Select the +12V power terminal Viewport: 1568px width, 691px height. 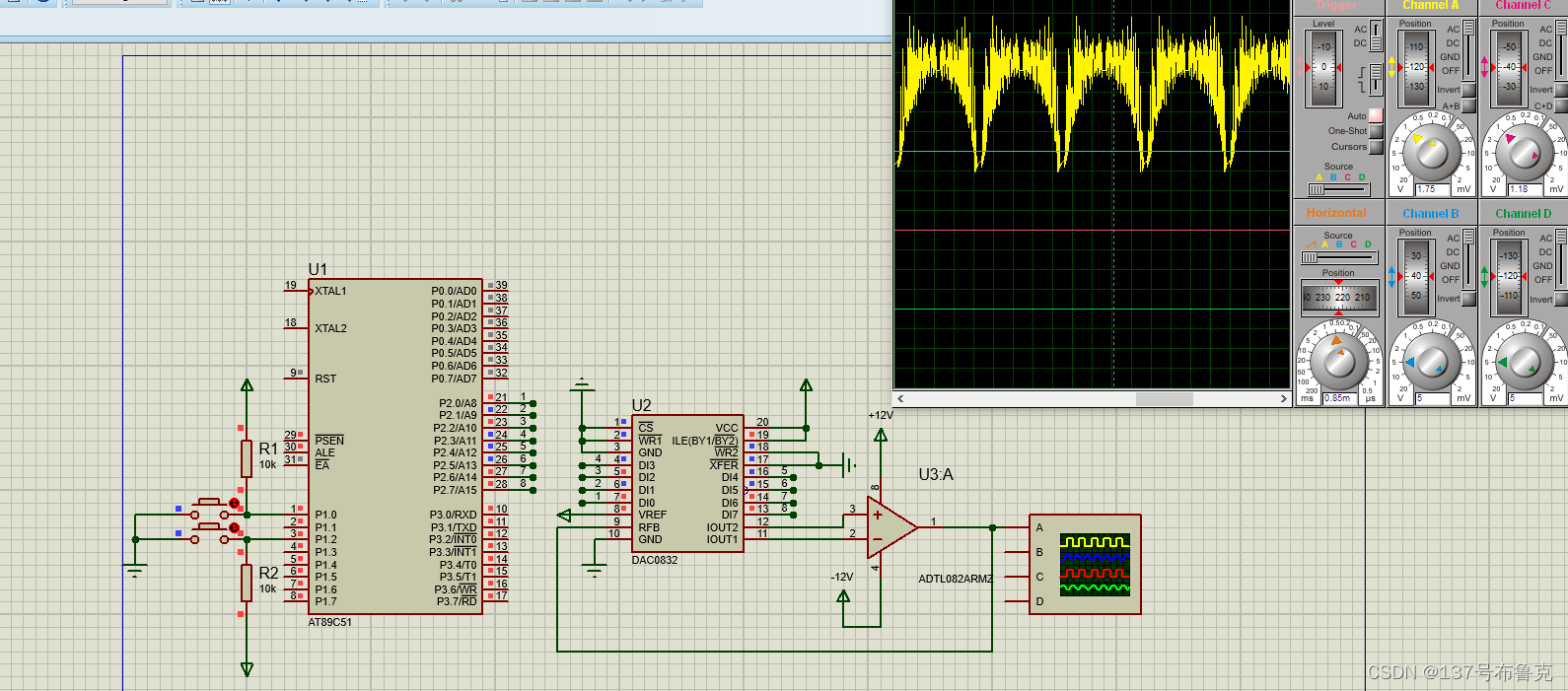[x=881, y=435]
